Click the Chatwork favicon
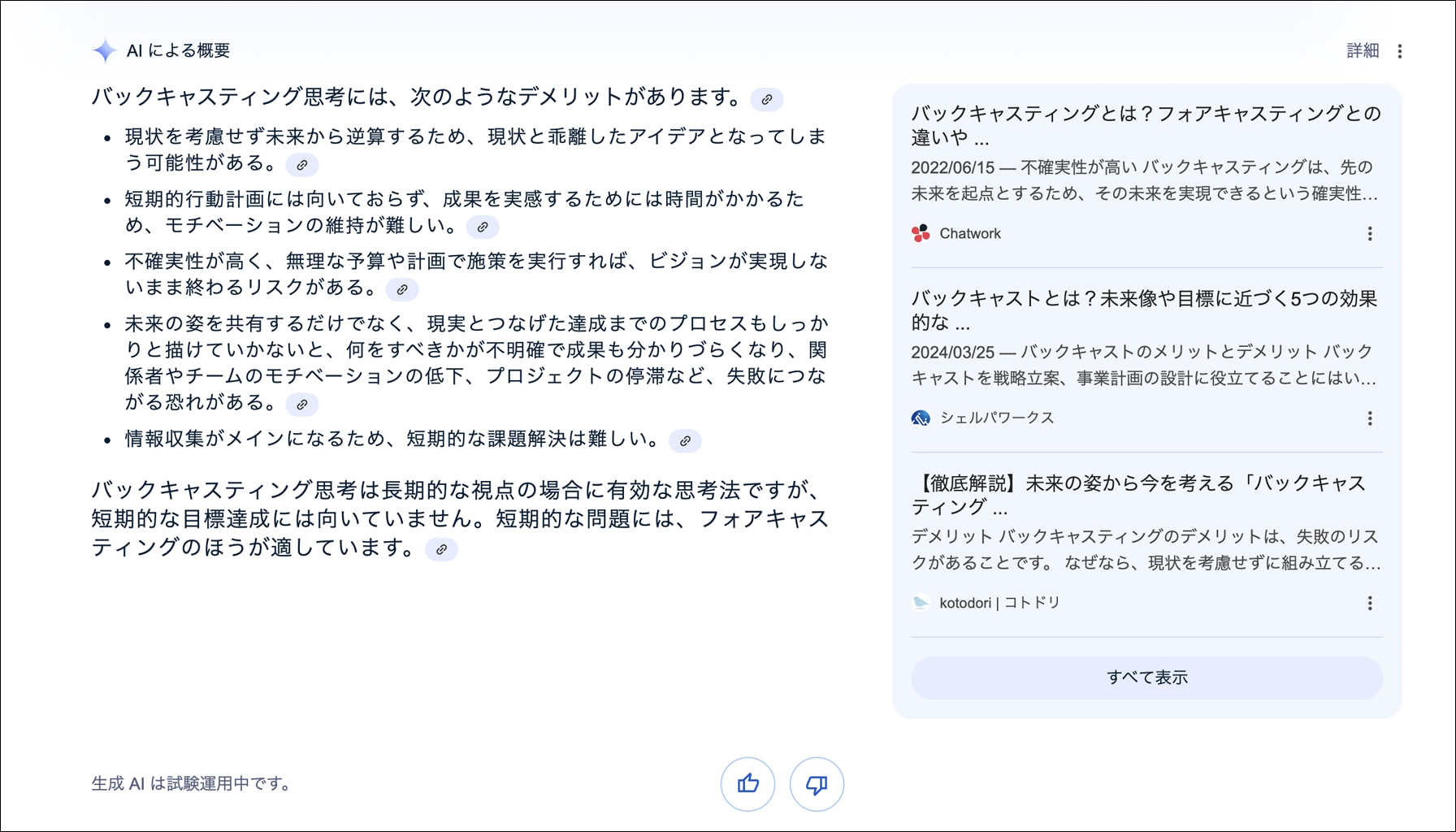The width and height of the screenshot is (1456, 832). 921,233
